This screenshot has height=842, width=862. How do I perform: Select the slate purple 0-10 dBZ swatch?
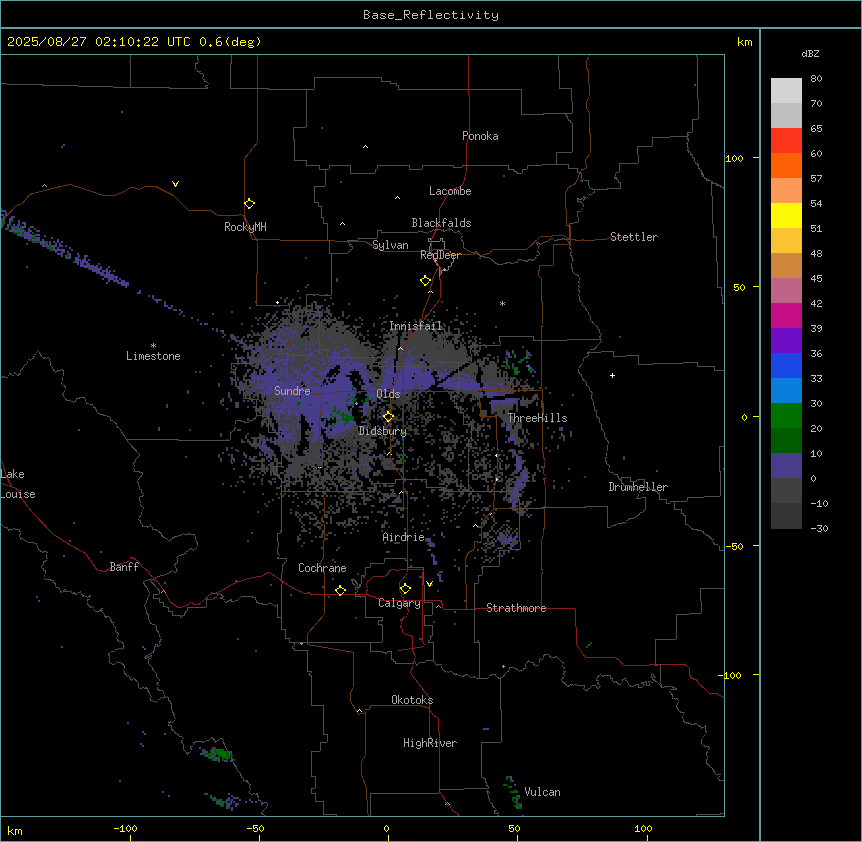coord(786,466)
